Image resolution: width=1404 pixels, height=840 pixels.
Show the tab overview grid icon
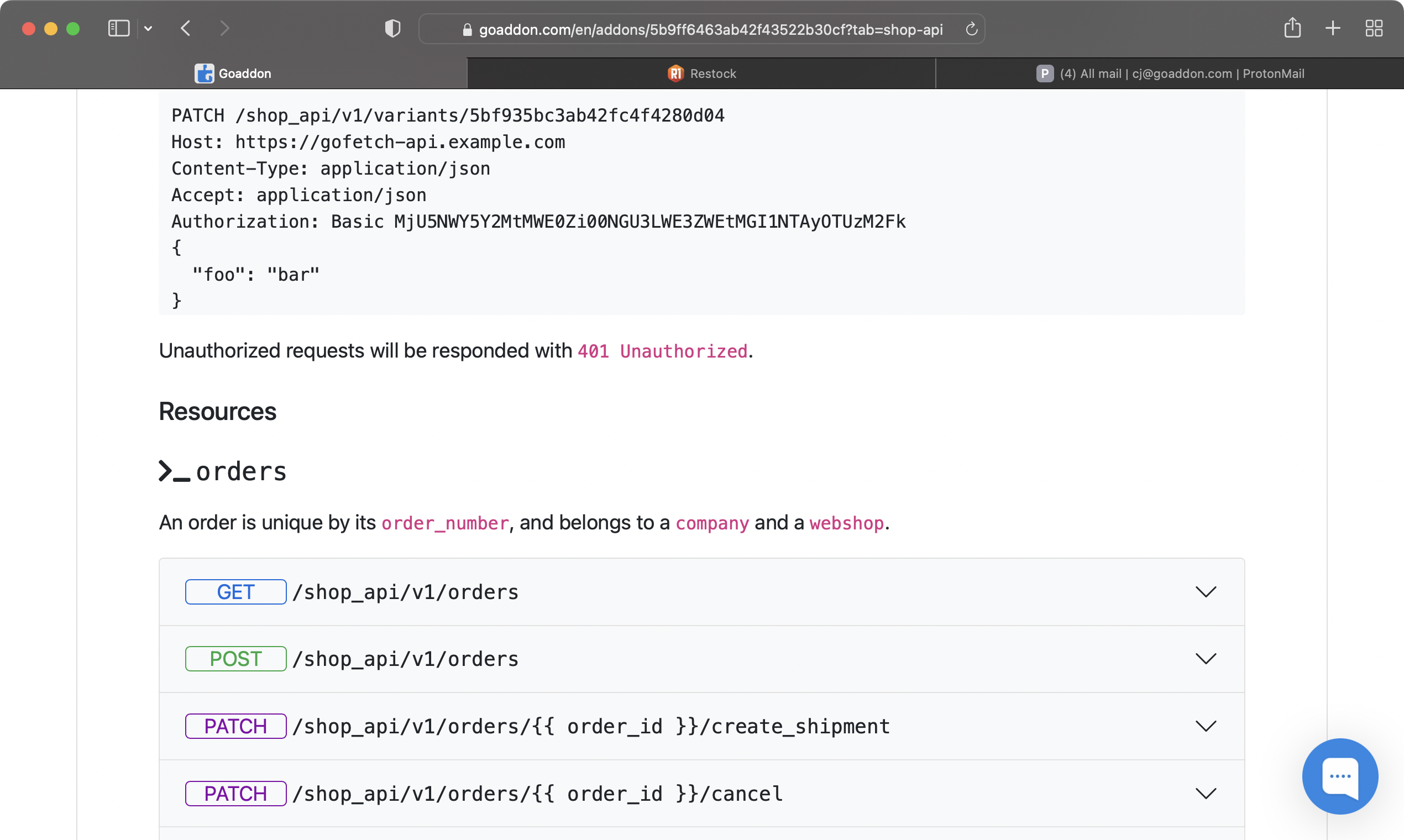1374,28
